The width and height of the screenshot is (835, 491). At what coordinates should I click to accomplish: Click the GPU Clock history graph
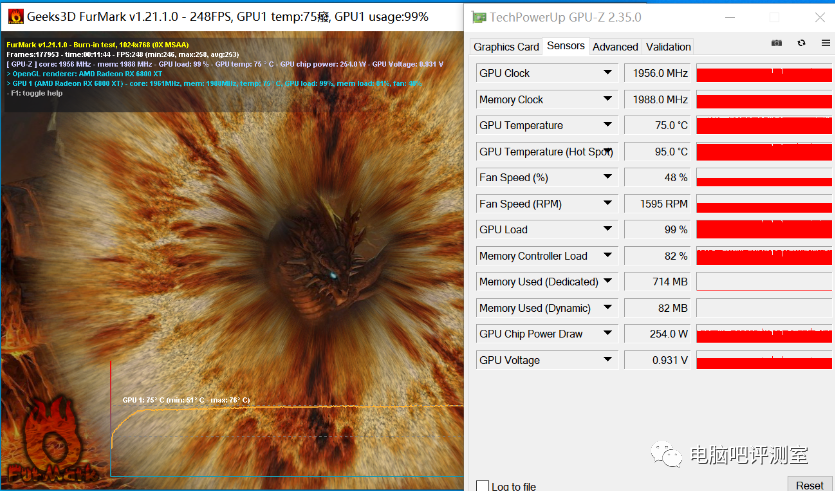point(764,73)
